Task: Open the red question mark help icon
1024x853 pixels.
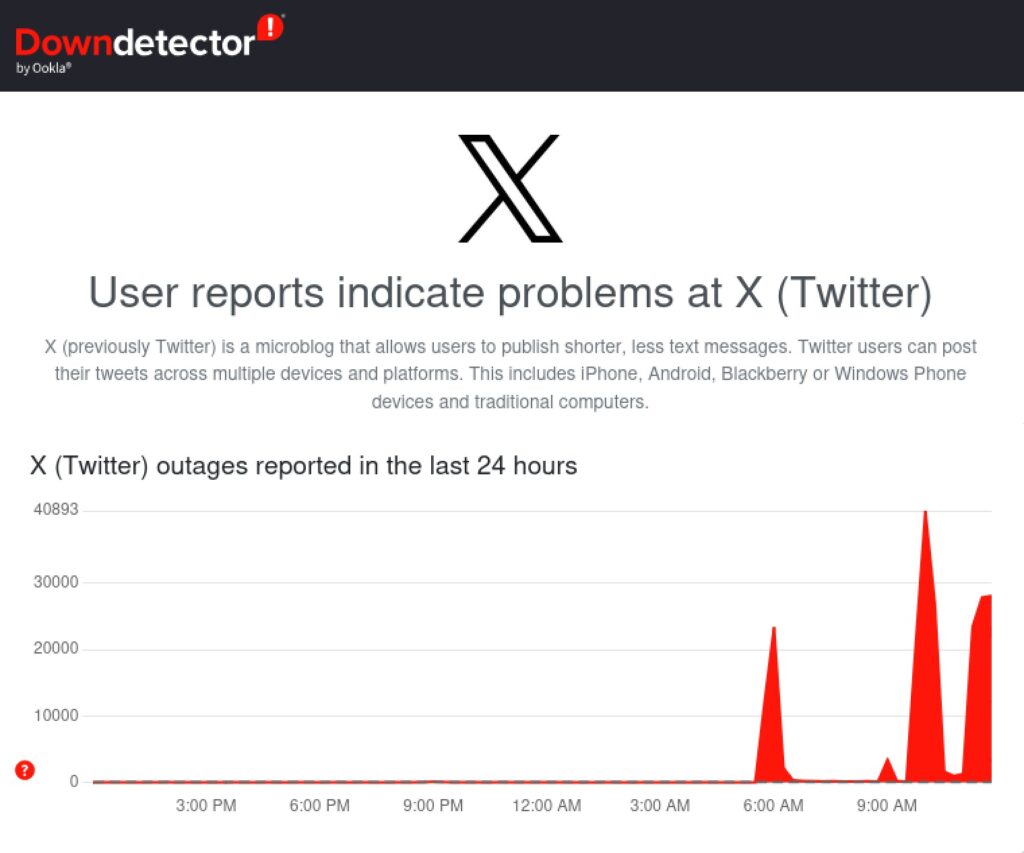Action: pyautogui.click(x=25, y=770)
